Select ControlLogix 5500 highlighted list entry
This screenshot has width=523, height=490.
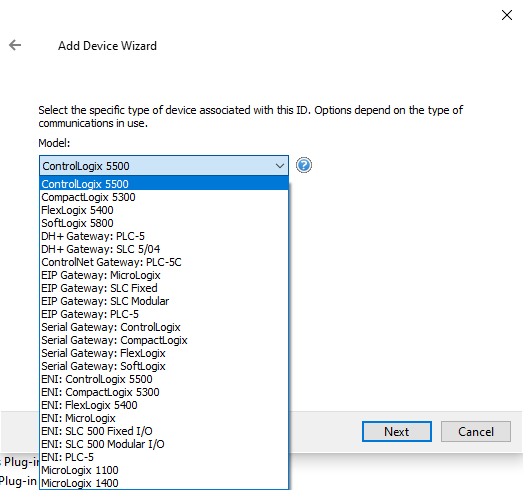pyautogui.click(x=164, y=184)
